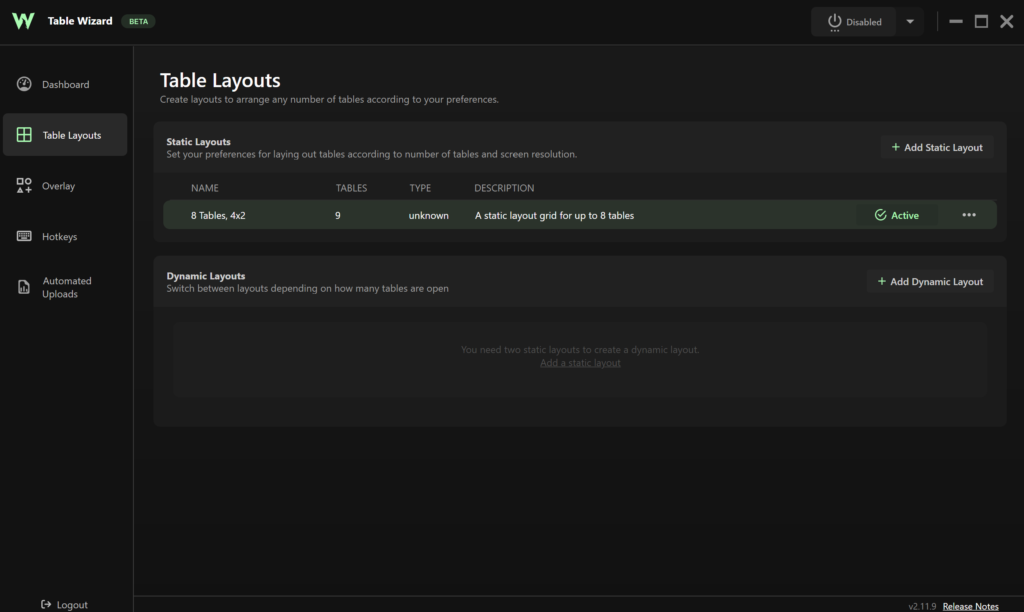Click the Overlay sidebar icon
The height and width of the screenshot is (612, 1024).
[24, 185]
